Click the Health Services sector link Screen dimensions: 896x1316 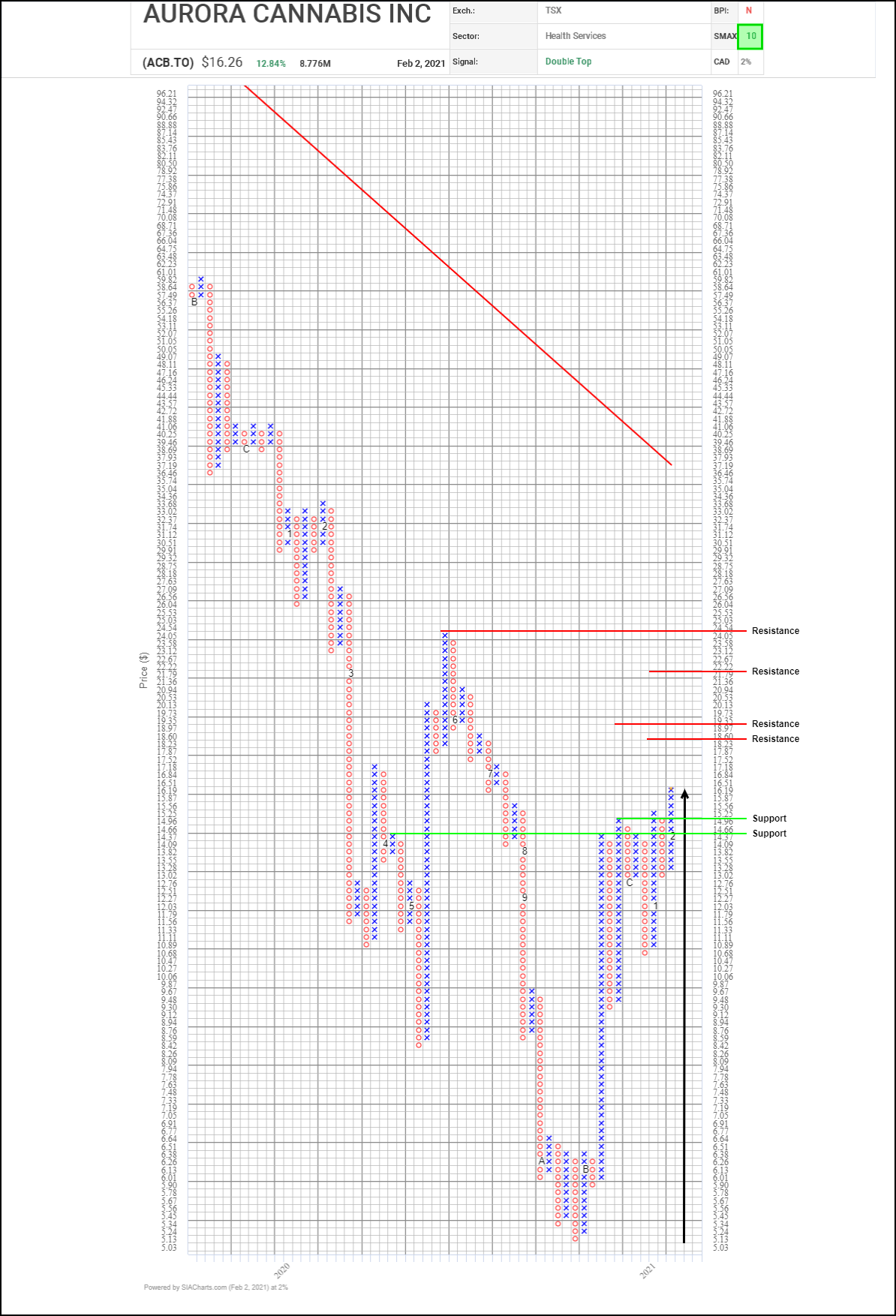[x=575, y=36]
